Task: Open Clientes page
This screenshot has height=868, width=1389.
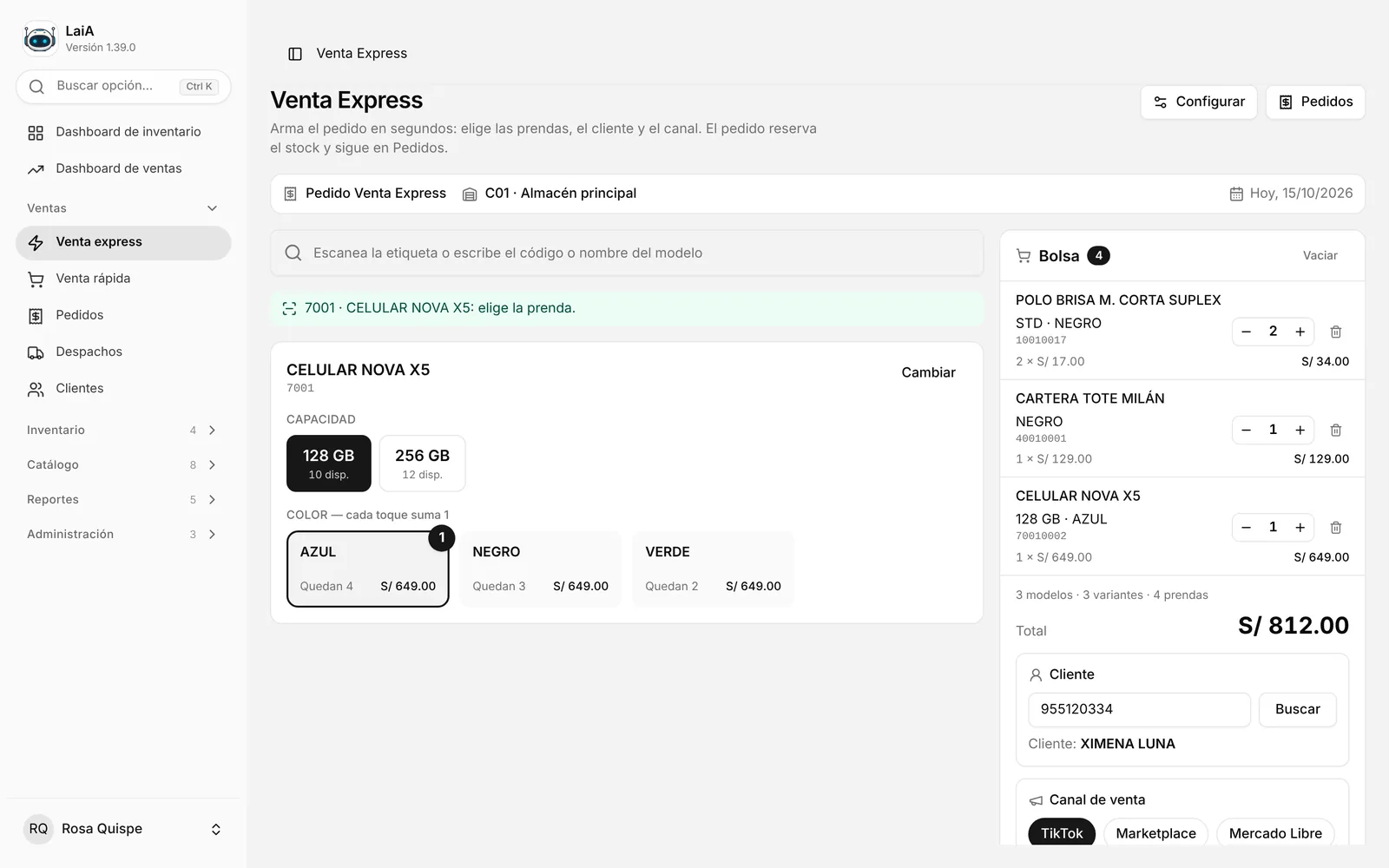Action: (x=123, y=388)
